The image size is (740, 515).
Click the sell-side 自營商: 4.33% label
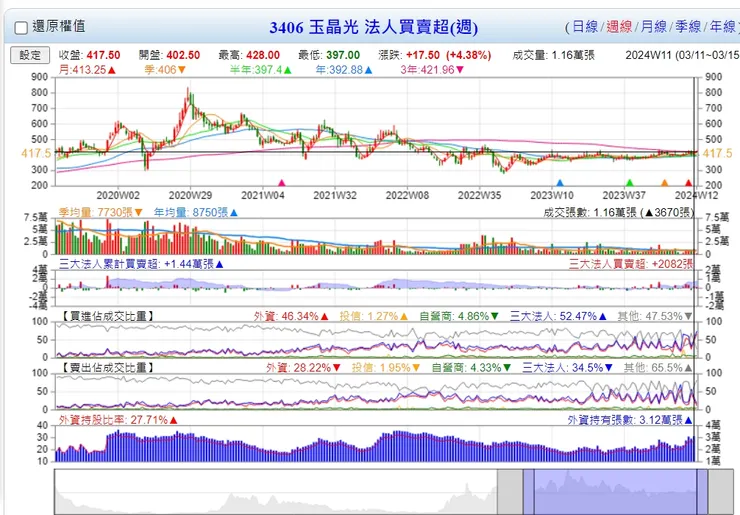point(471,367)
